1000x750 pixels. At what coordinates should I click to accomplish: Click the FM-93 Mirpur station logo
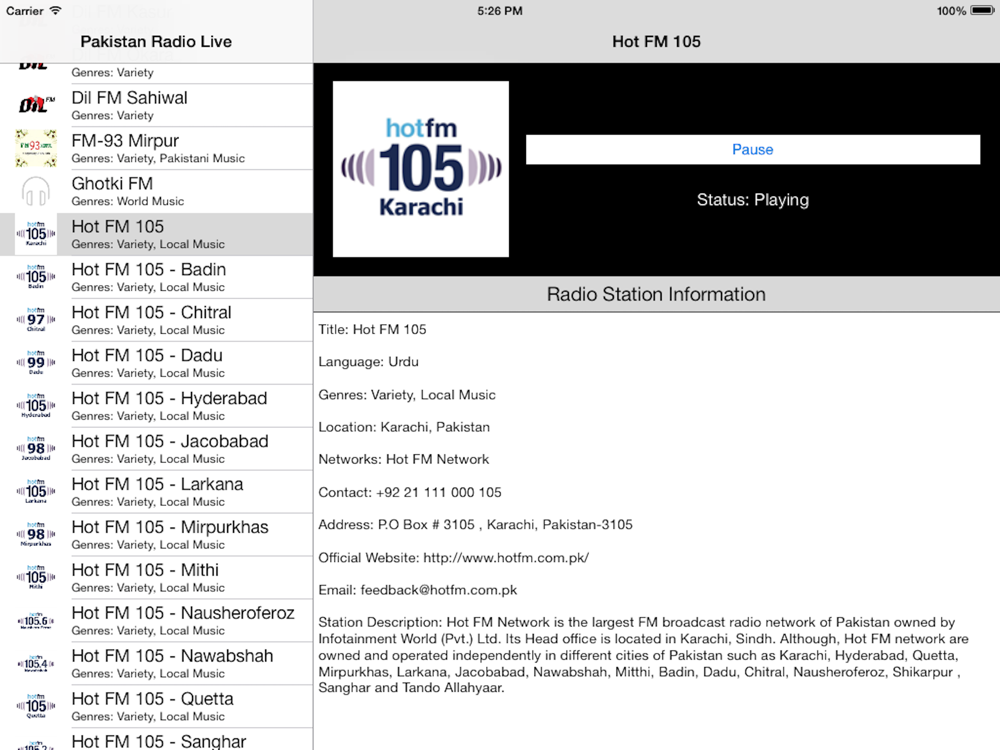[x=36, y=148]
